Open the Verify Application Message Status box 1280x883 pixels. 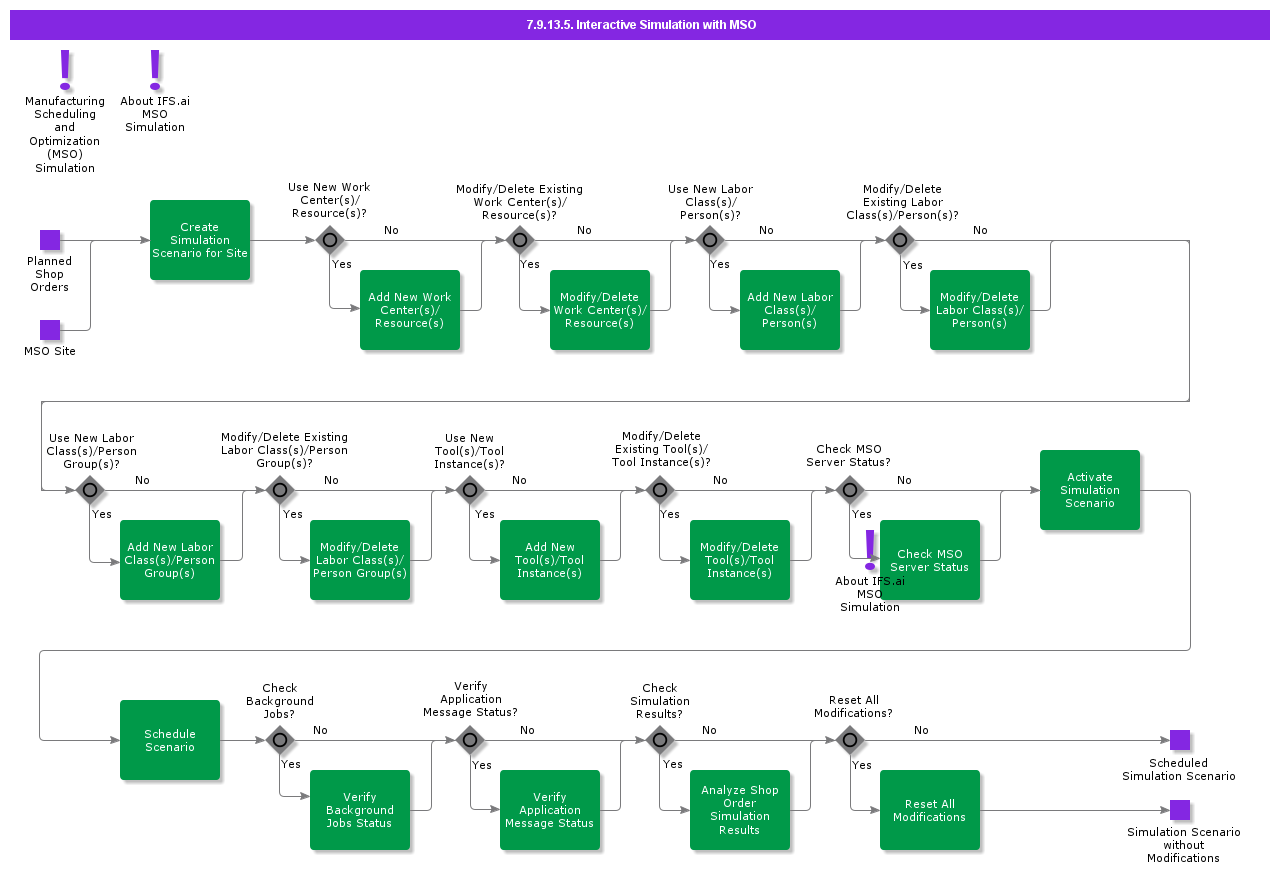(550, 810)
